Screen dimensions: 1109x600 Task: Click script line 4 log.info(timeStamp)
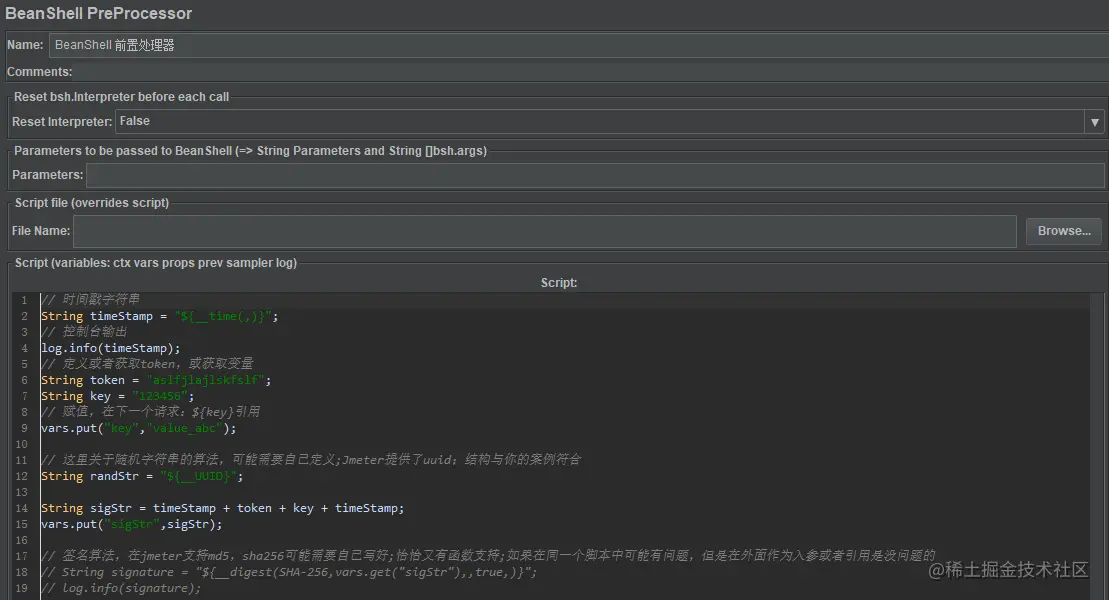110,348
